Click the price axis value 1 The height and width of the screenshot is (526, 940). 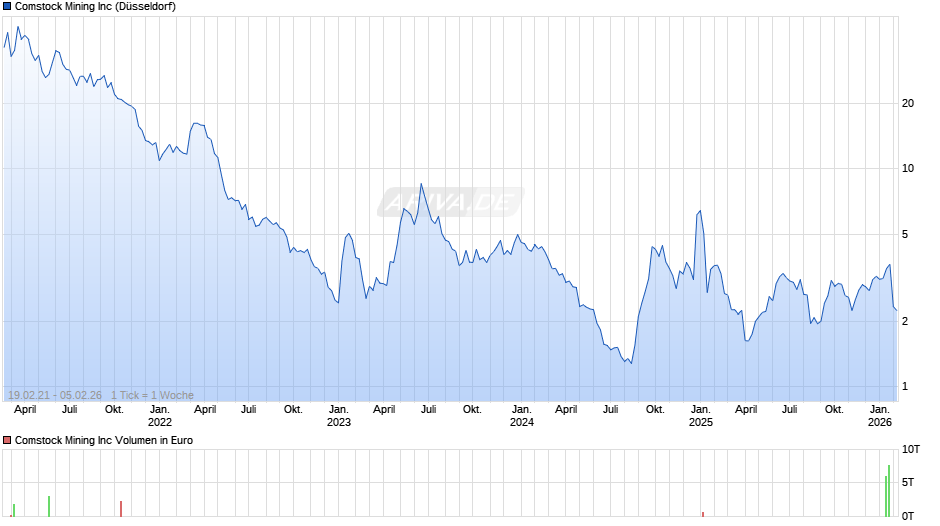pyautogui.click(x=905, y=387)
